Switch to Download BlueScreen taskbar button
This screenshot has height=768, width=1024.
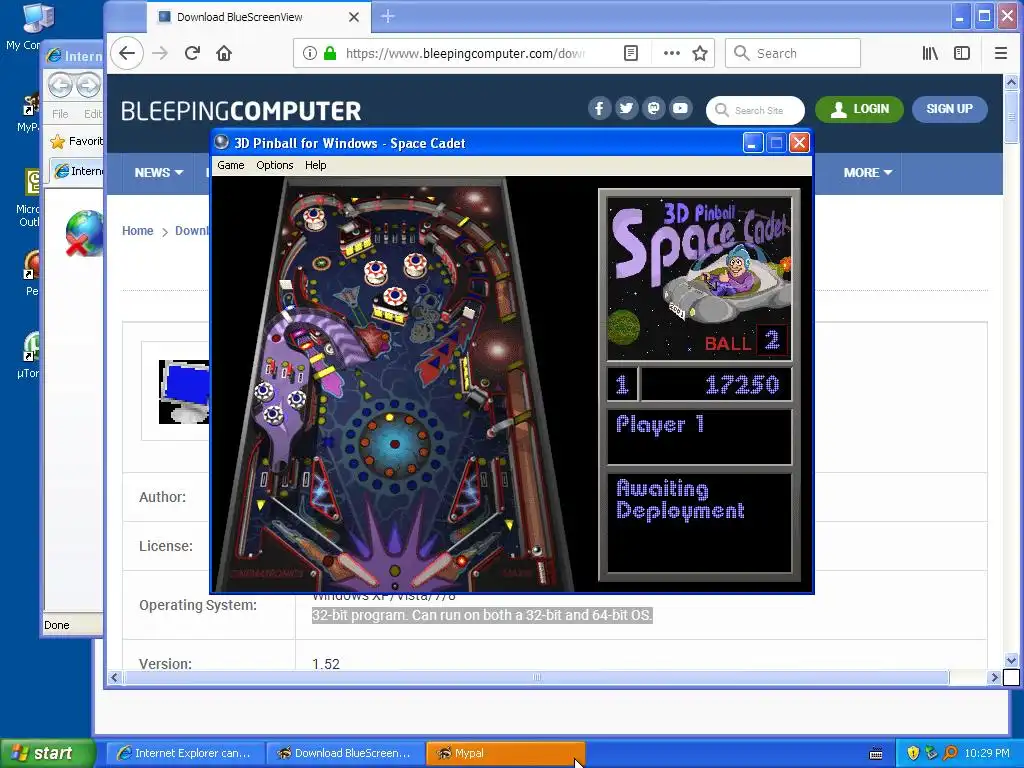pyautogui.click(x=345, y=753)
